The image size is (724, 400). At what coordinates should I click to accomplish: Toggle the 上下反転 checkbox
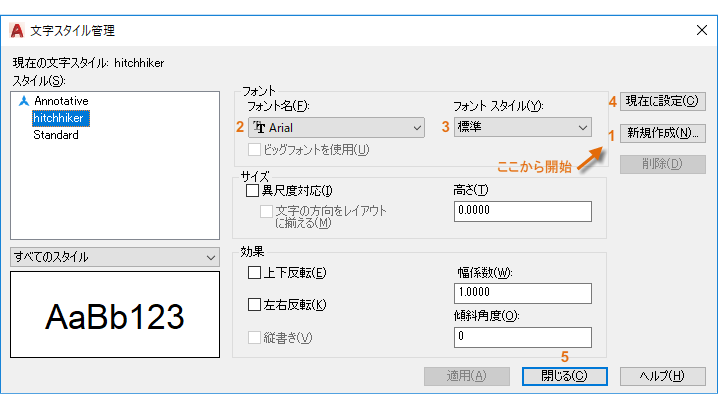254,272
